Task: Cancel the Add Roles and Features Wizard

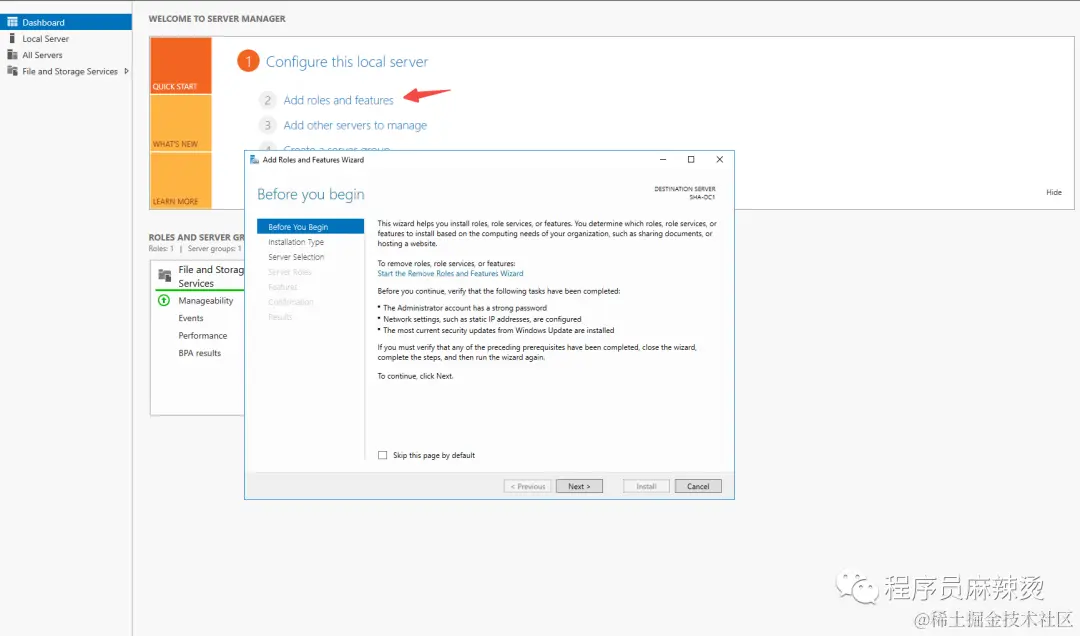Action: coord(698,486)
